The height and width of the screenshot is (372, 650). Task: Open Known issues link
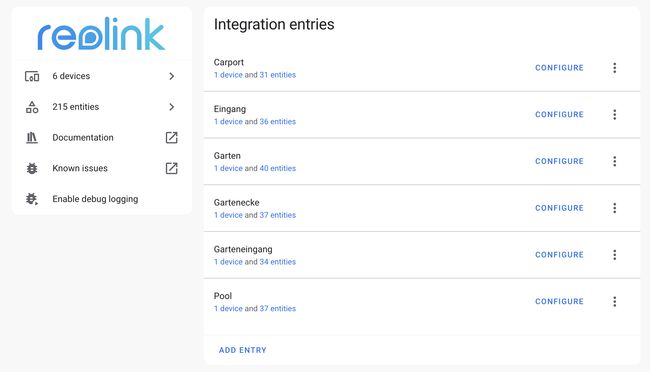pos(102,168)
